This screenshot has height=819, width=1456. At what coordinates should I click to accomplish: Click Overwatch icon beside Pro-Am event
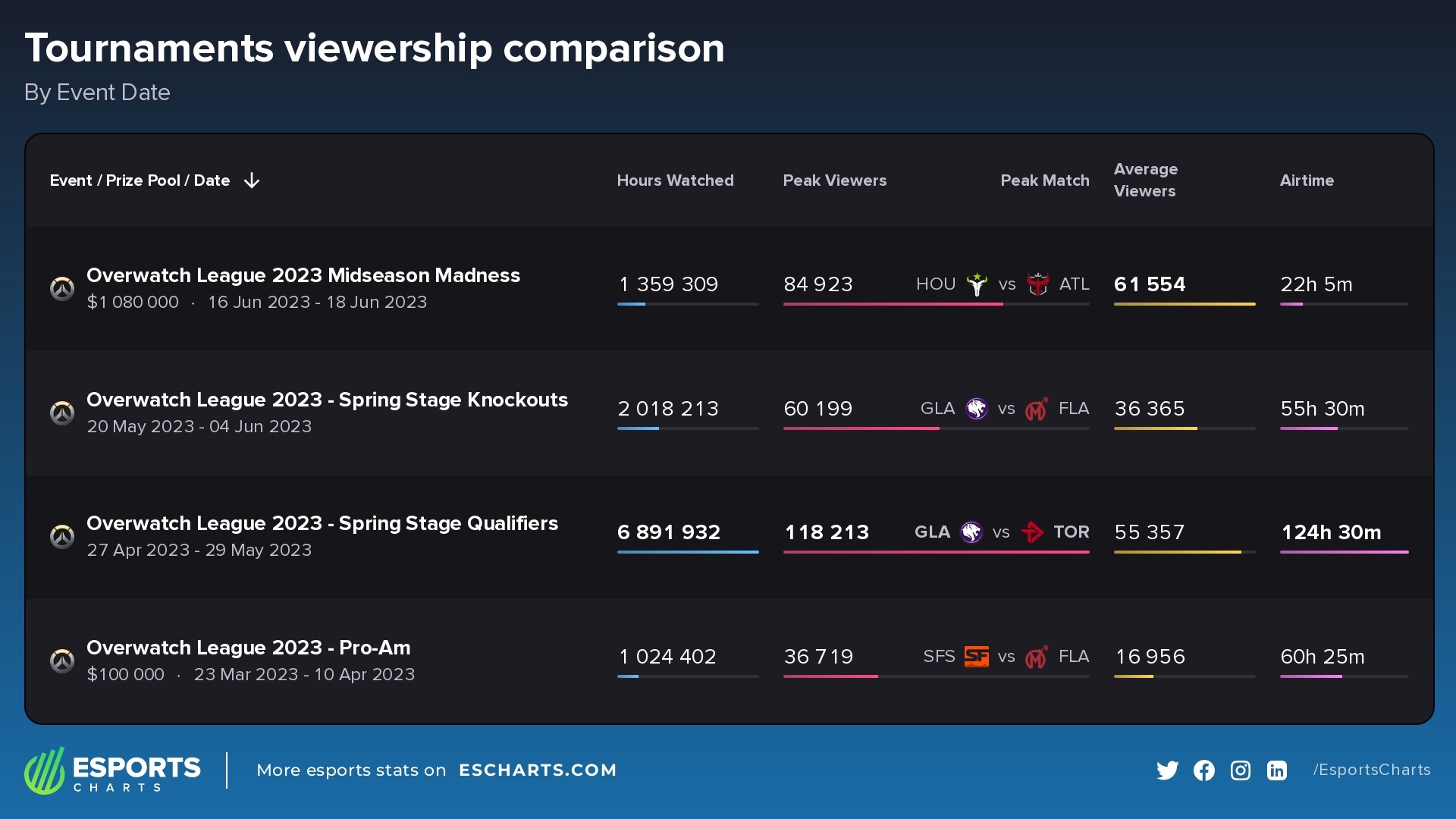[x=62, y=661]
